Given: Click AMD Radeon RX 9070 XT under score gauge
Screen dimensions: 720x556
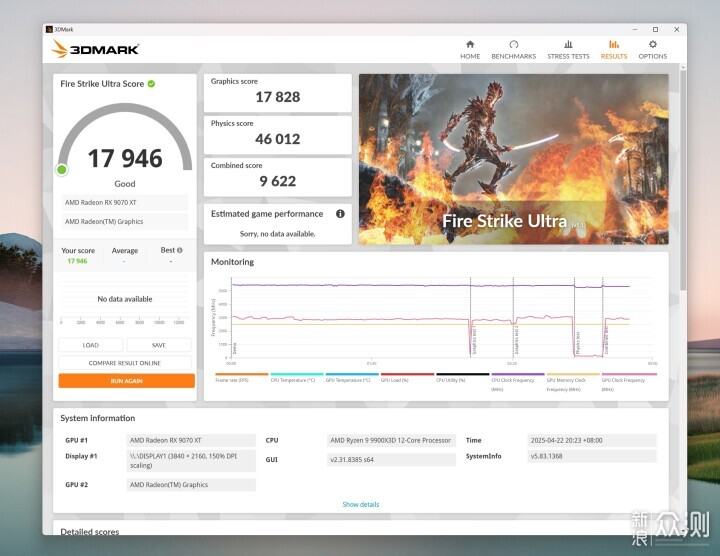Looking at the screenshot, I should (x=124, y=202).
